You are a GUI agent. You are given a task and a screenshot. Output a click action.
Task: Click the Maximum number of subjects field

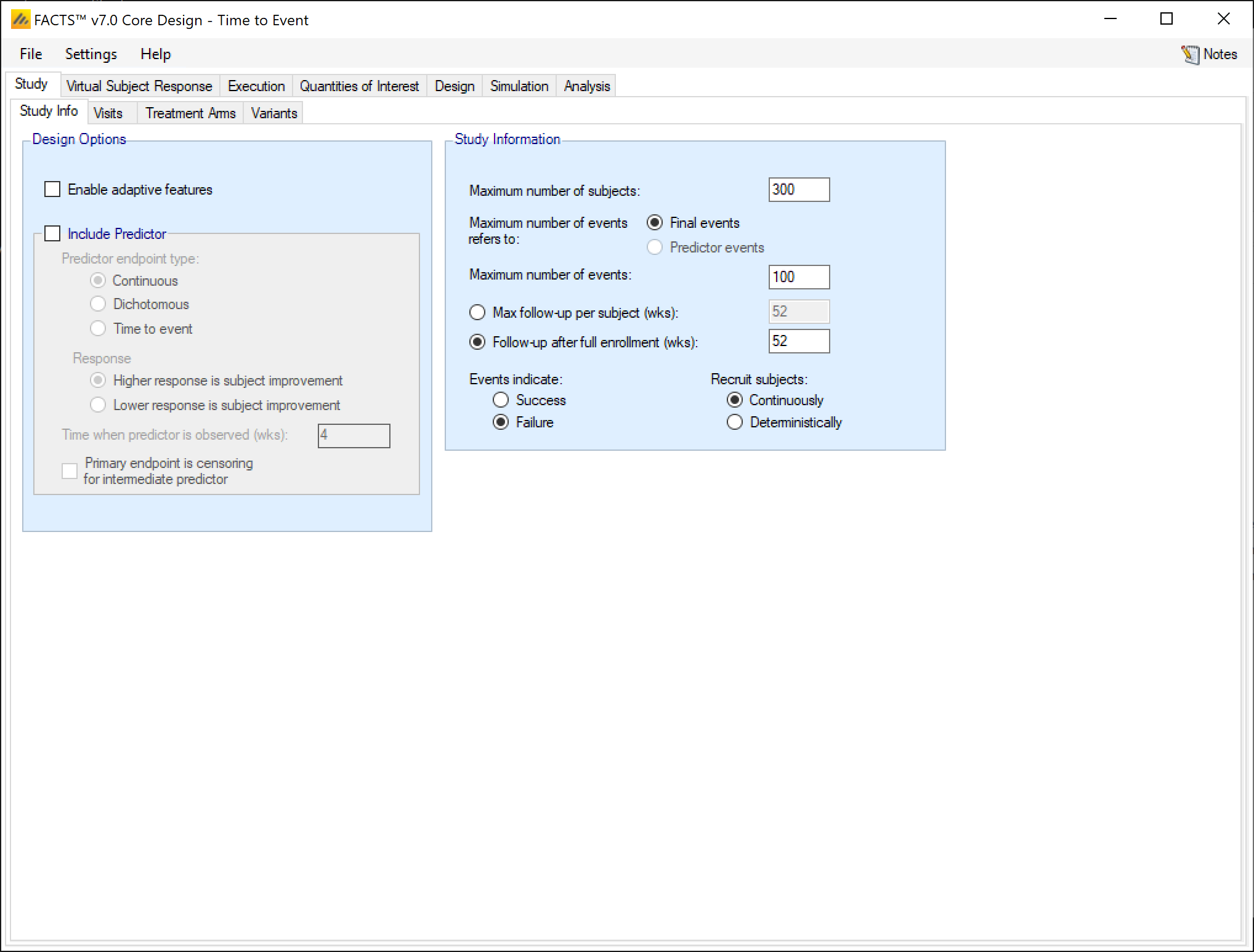[x=798, y=190]
